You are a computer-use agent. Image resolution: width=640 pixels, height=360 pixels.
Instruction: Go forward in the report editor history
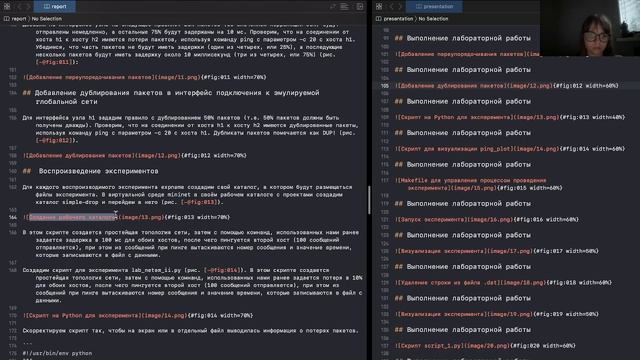click(x=28, y=6)
